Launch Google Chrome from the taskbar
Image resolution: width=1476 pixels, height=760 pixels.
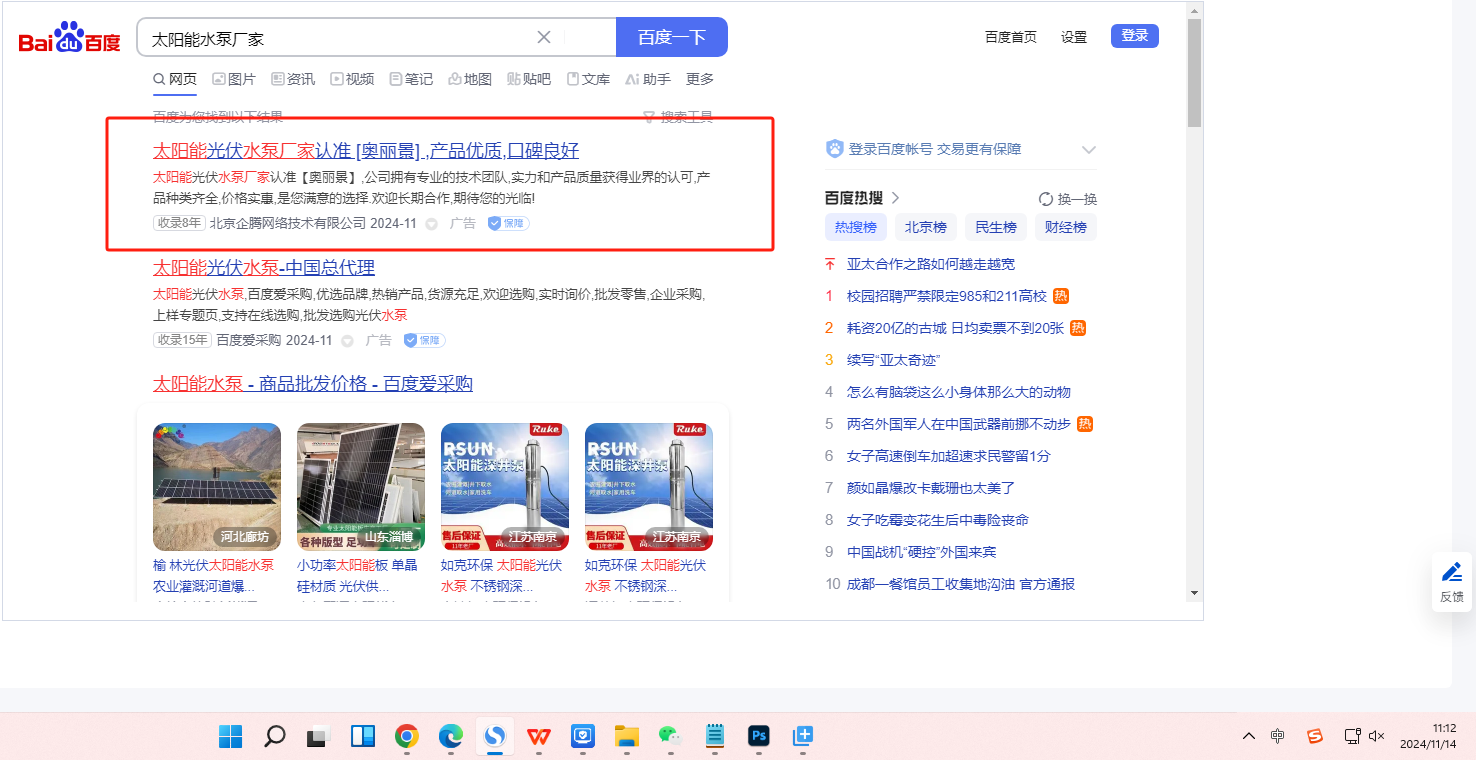(407, 737)
